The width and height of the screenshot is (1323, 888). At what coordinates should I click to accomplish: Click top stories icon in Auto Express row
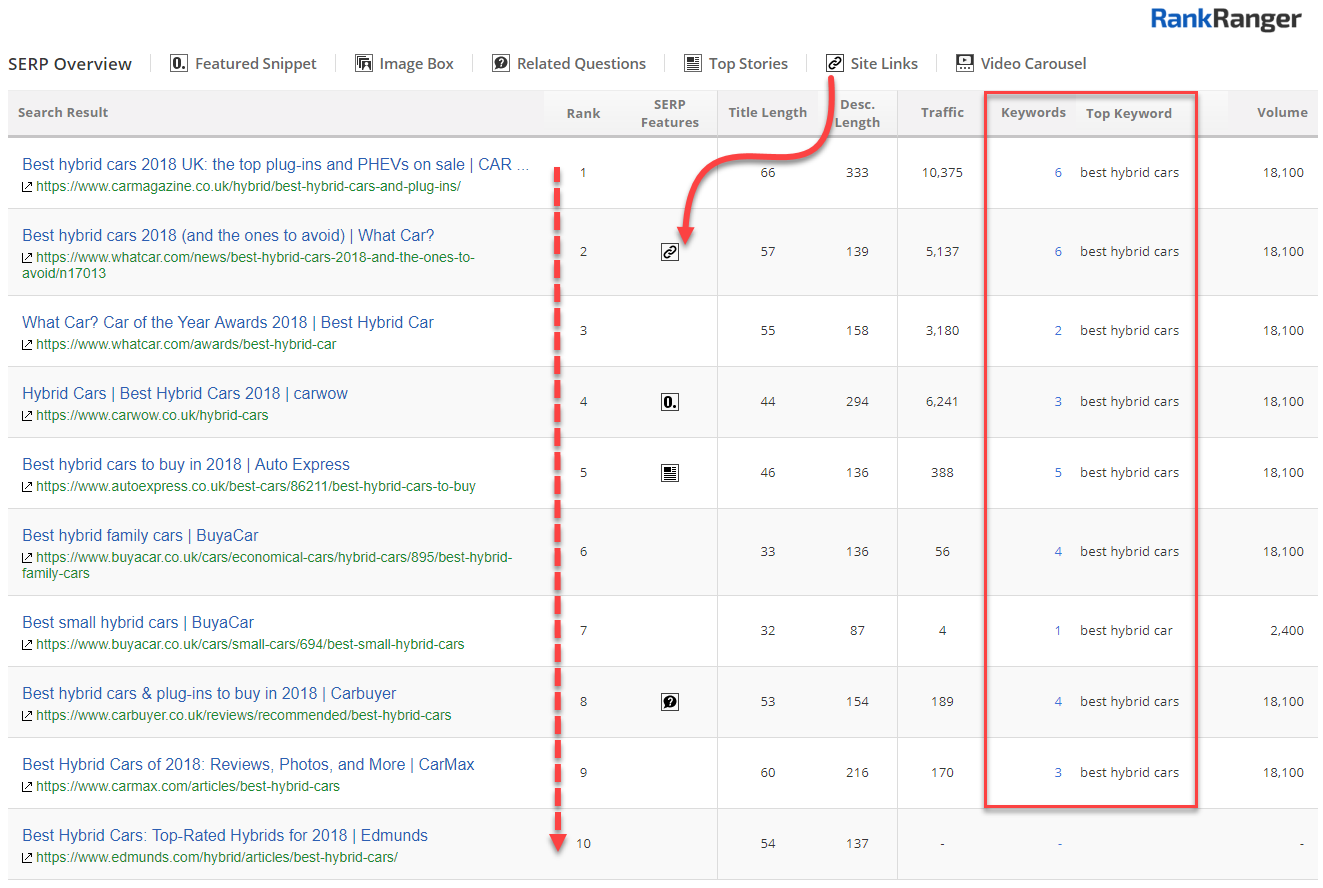coord(670,473)
